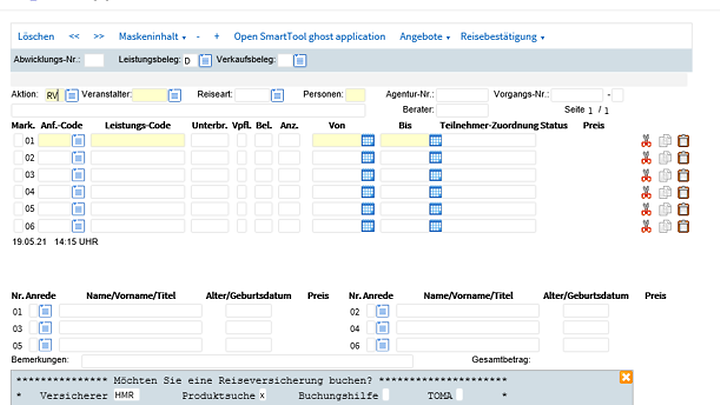The width and height of the screenshot is (720, 405).
Task: Click the copy icon for row 03
Action: (665, 175)
